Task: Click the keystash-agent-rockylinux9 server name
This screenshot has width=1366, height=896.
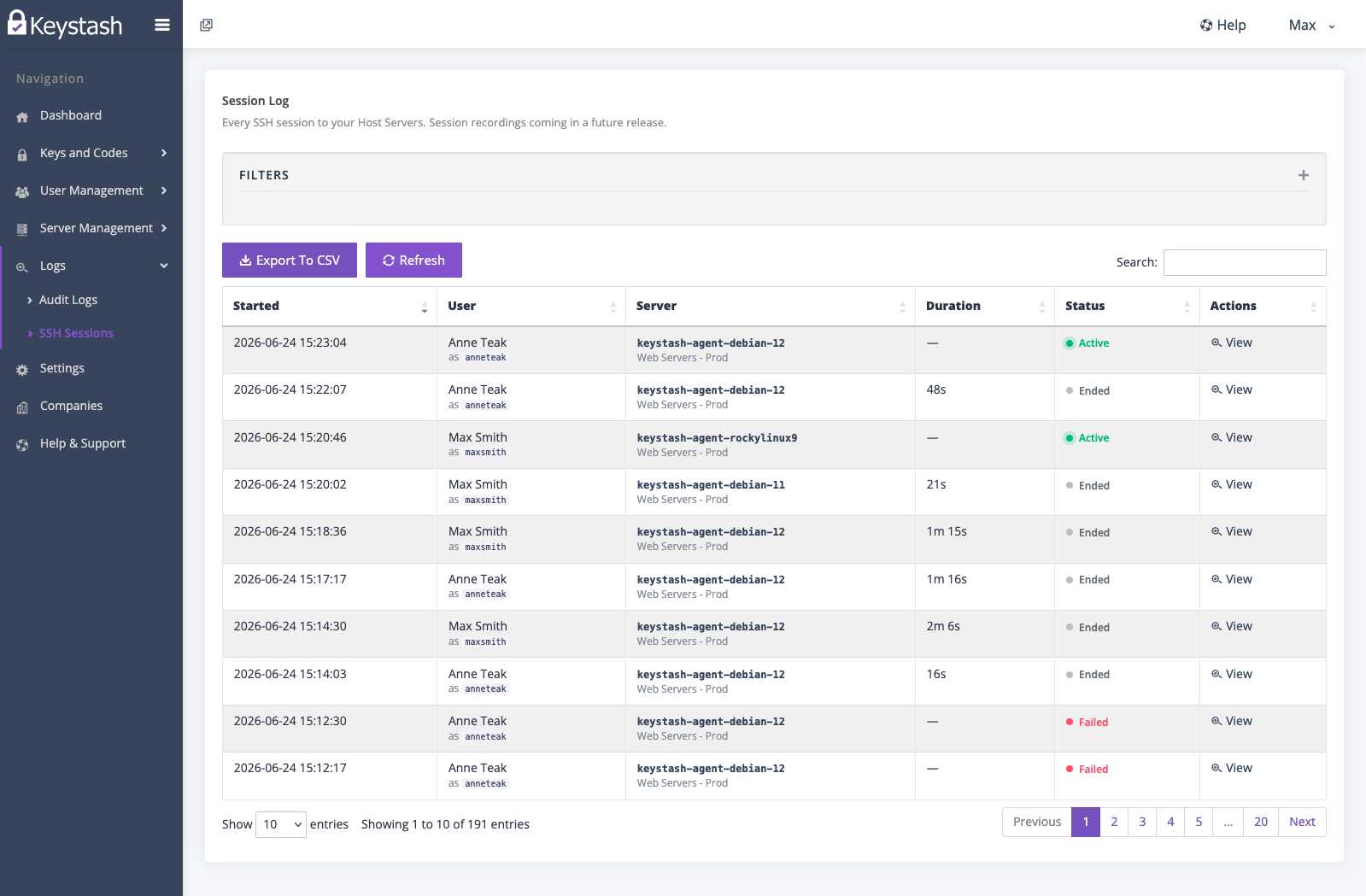Action: coord(717,438)
